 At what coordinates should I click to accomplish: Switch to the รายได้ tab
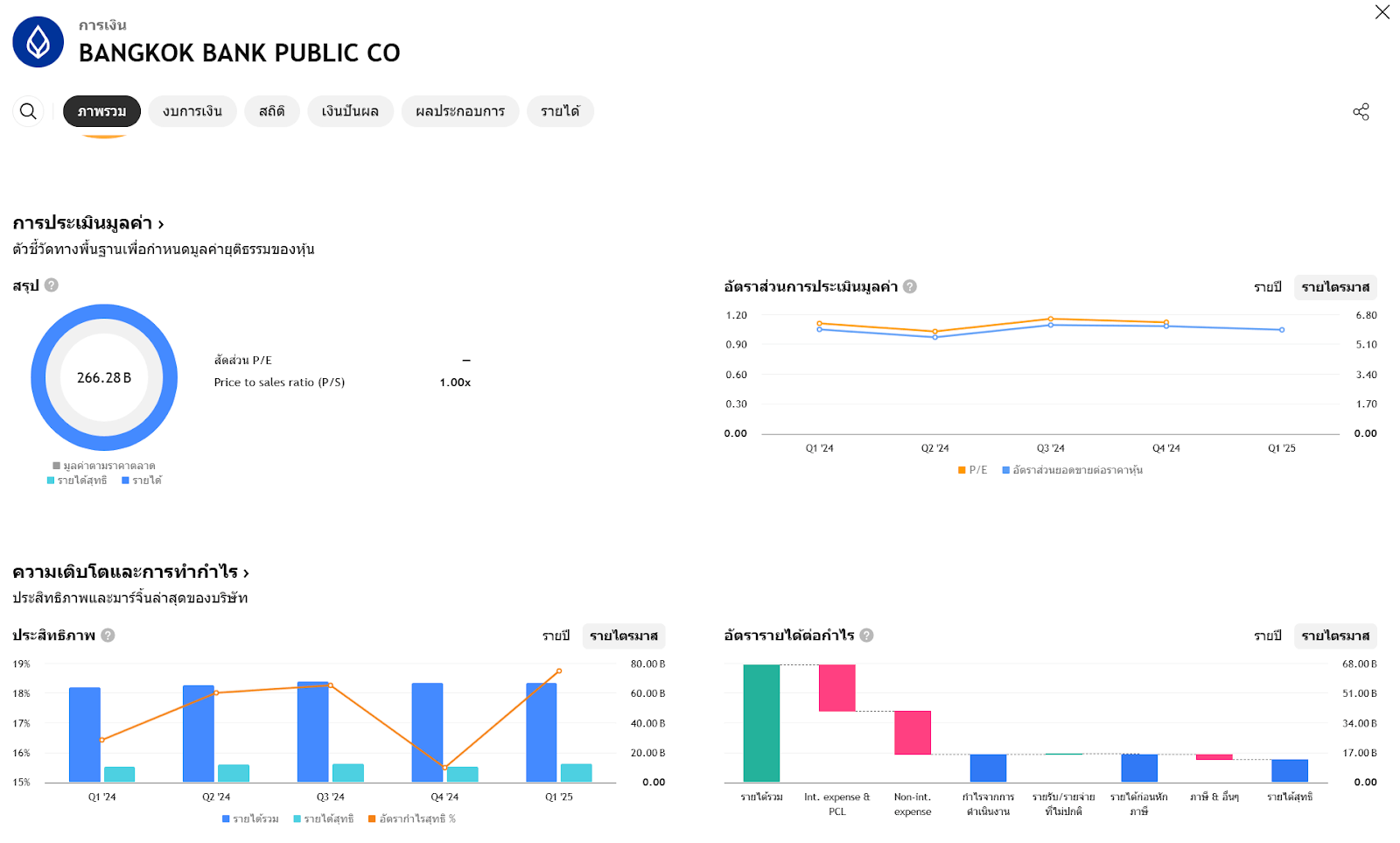point(560,111)
